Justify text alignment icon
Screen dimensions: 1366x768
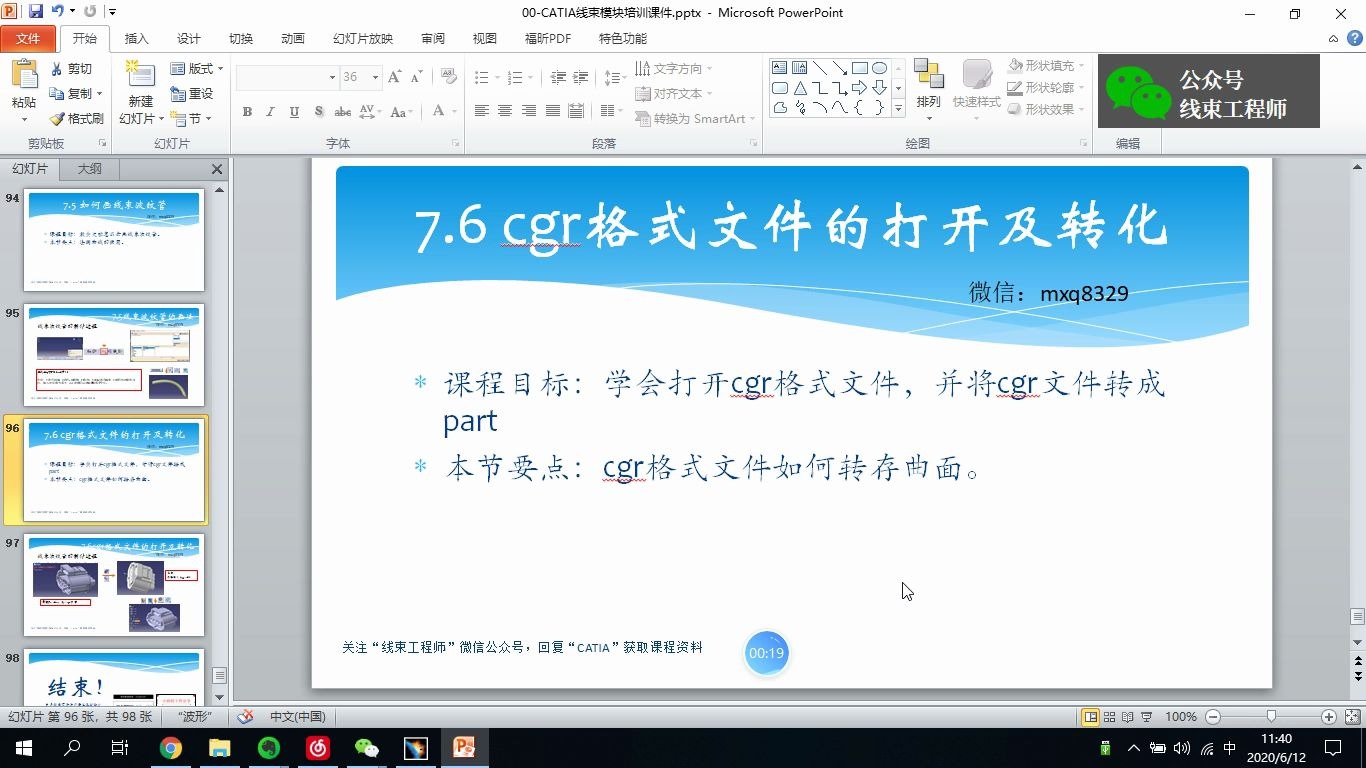[x=553, y=111]
